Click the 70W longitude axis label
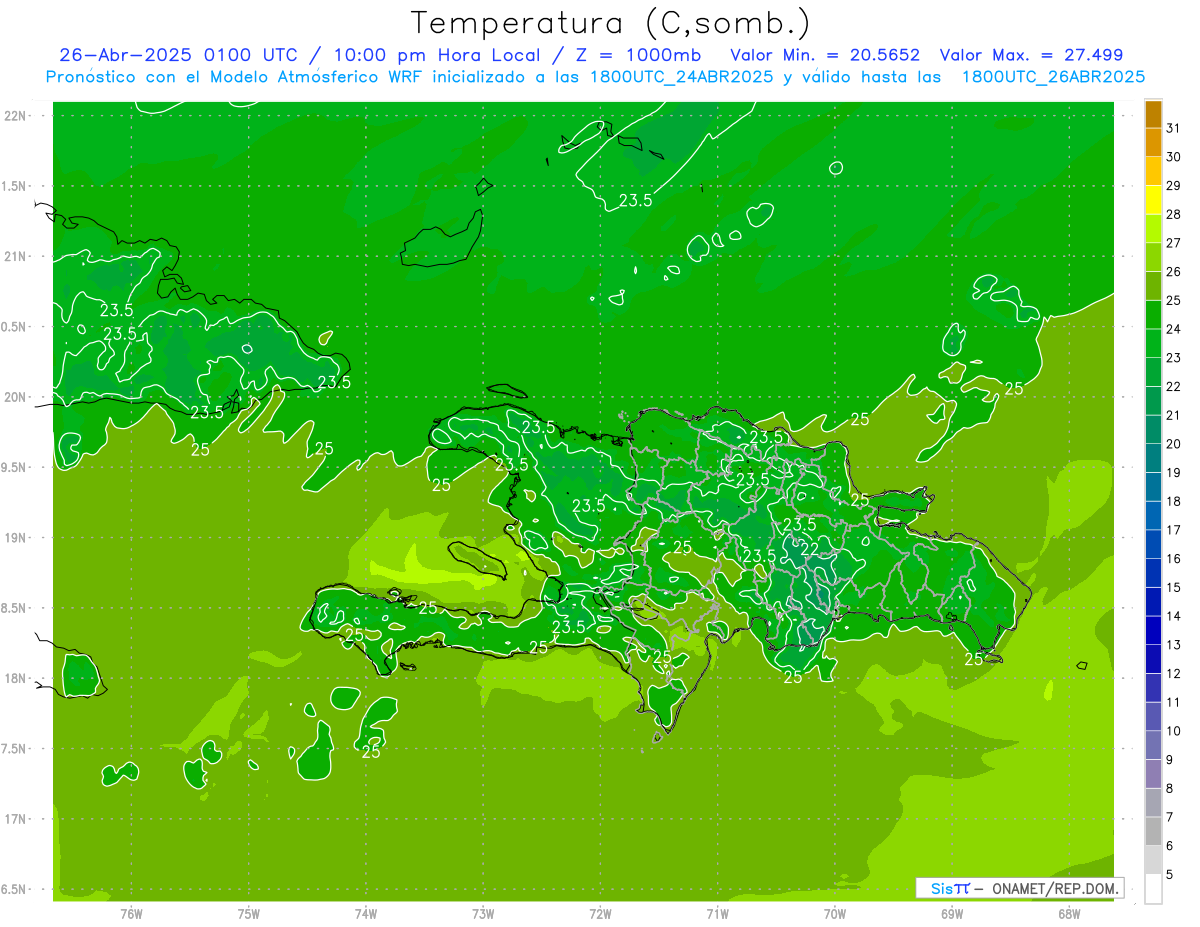Image resolution: width=1200 pixels, height=927 pixels. [835, 914]
